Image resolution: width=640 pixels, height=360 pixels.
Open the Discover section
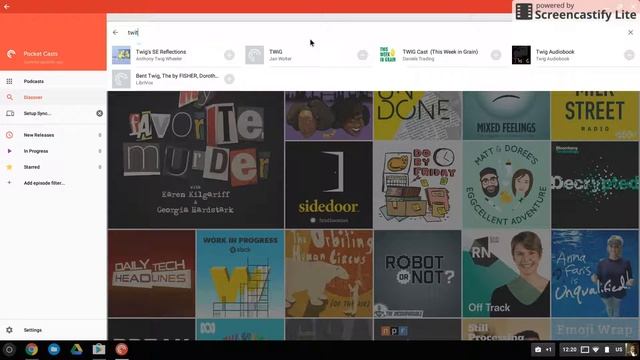coord(53,97)
